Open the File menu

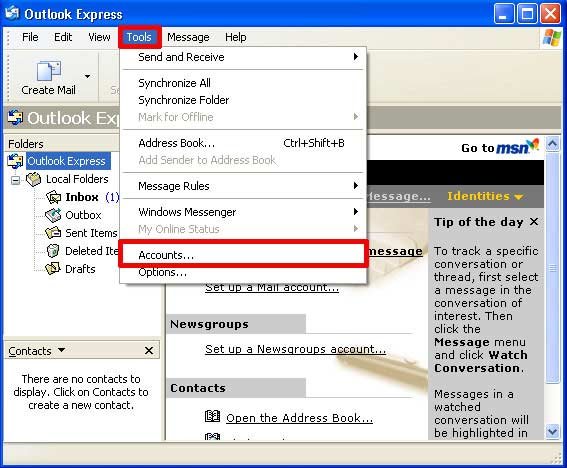tap(30, 37)
